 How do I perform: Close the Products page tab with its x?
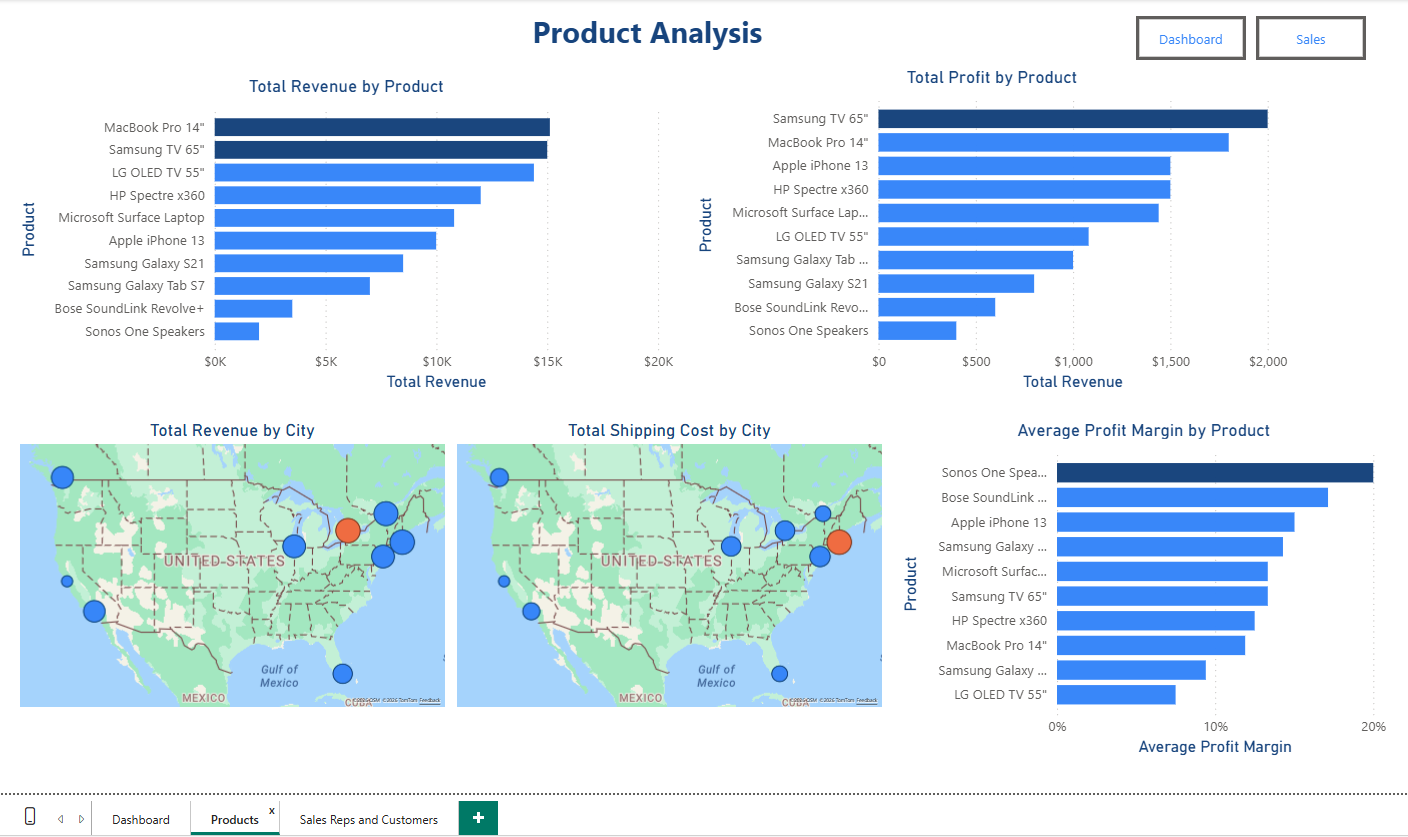[x=272, y=810]
